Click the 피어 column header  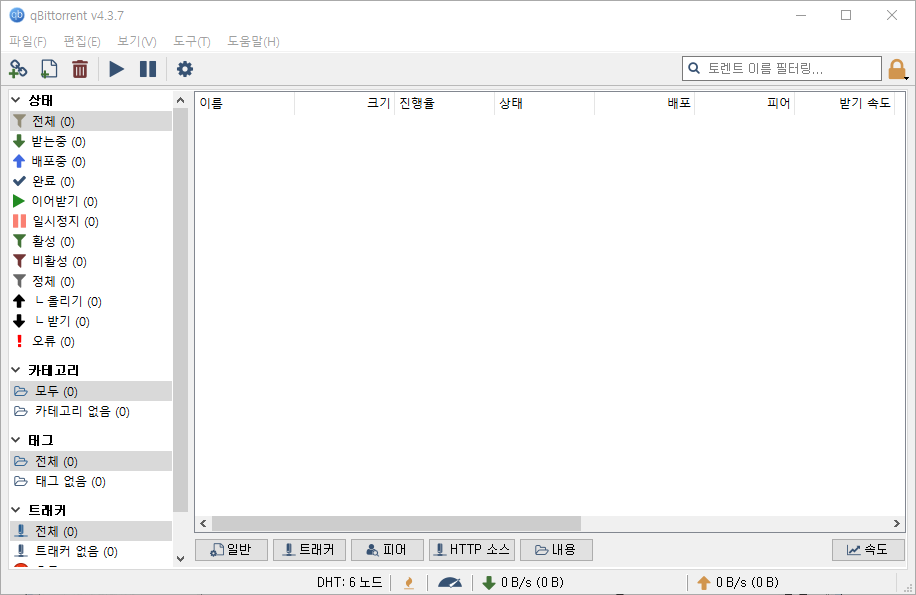[x=744, y=103]
